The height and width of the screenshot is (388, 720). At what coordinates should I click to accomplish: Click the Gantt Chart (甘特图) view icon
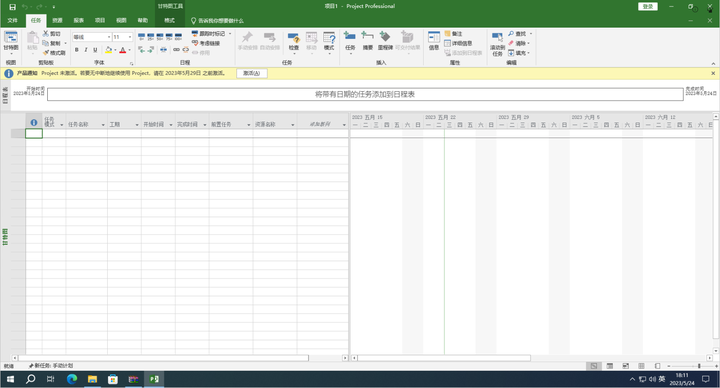(11, 38)
